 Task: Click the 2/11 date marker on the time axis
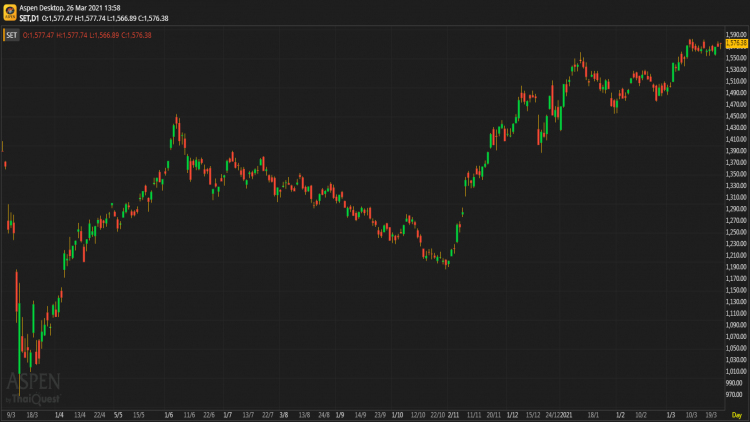click(453, 414)
